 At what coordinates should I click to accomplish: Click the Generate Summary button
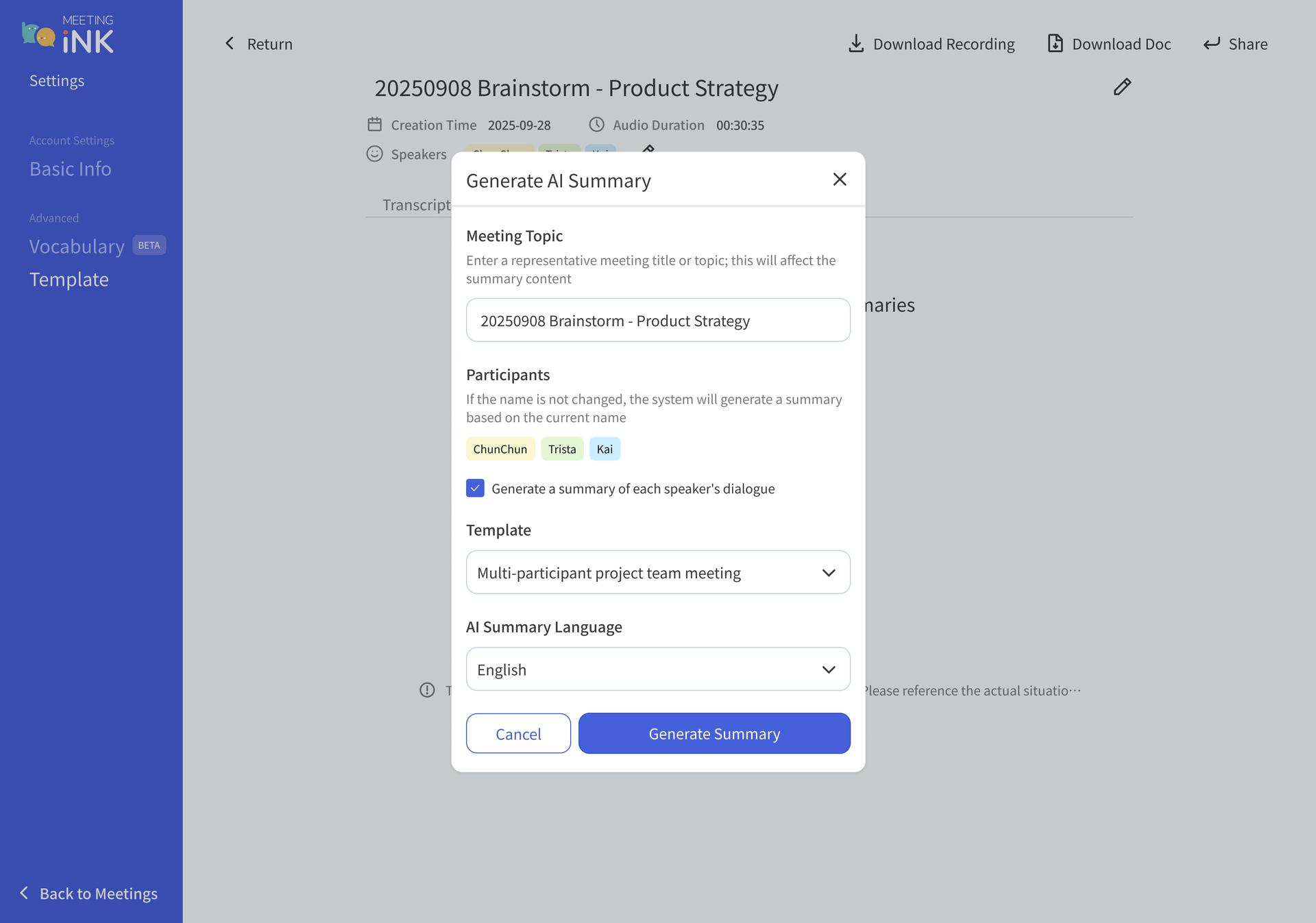pyautogui.click(x=714, y=733)
